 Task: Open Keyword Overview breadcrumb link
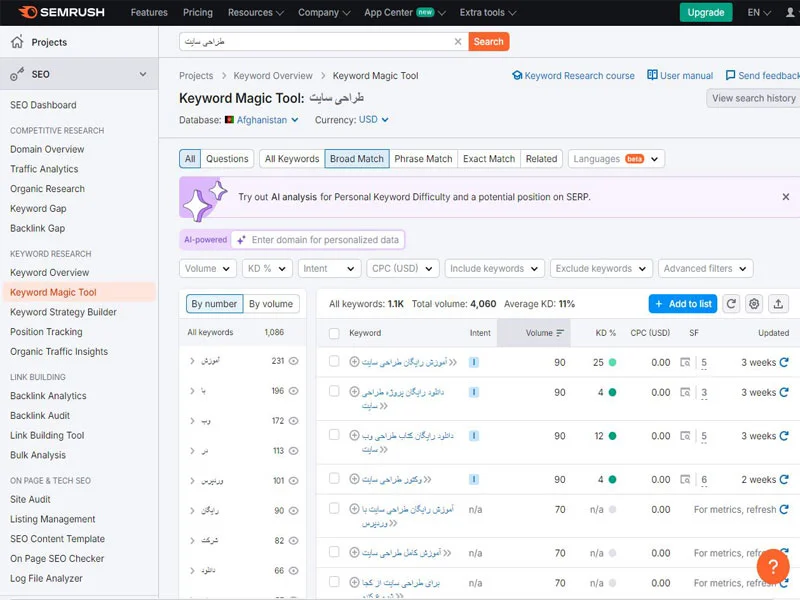click(273, 76)
